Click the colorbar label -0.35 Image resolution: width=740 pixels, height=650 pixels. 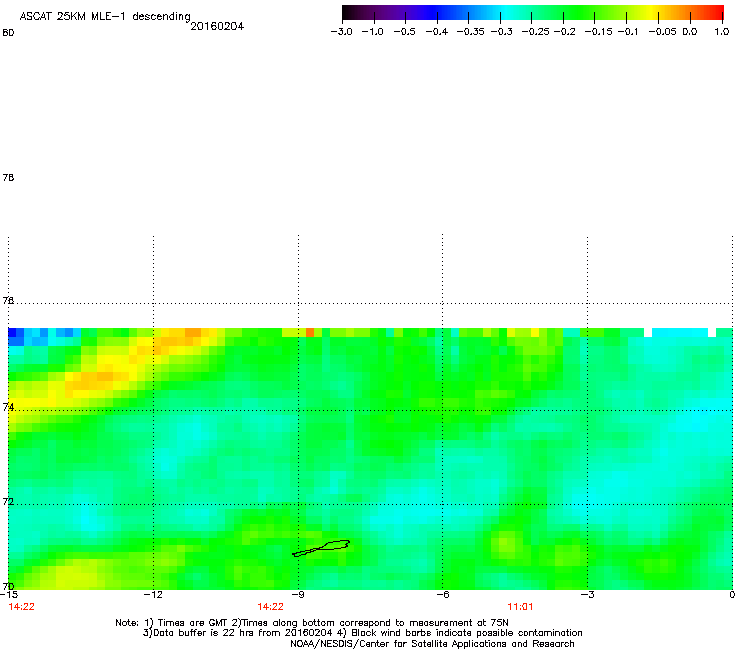[x=471, y=32]
